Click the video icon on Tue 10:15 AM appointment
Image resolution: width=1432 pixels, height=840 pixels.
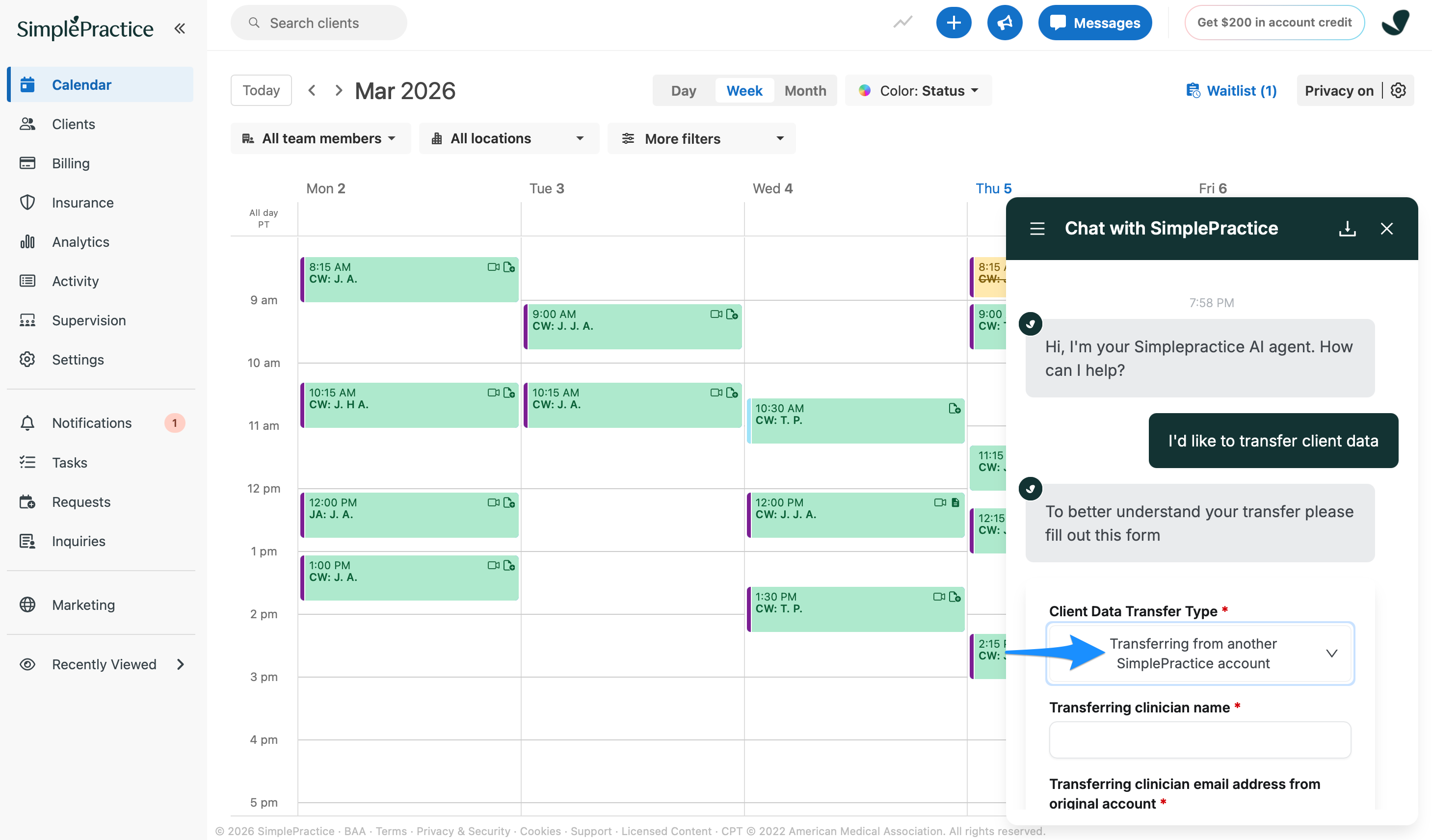click(716, 393)
